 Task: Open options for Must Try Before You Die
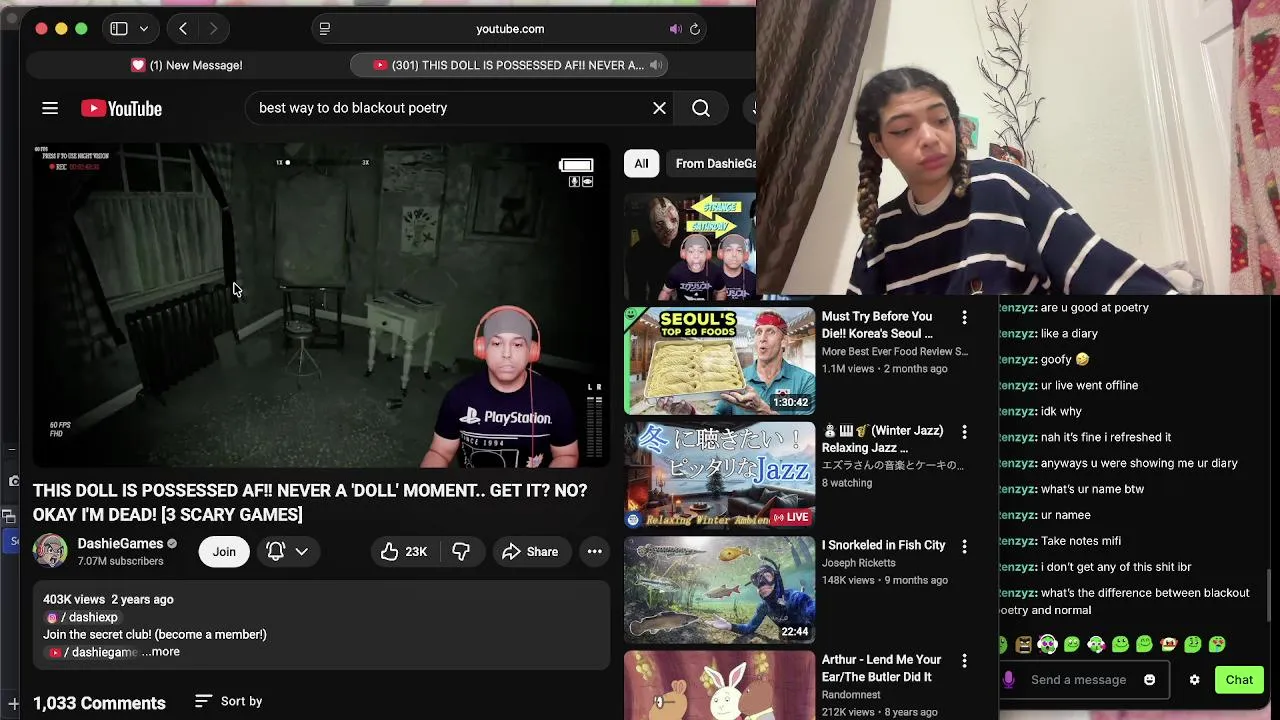pos(964,317)
